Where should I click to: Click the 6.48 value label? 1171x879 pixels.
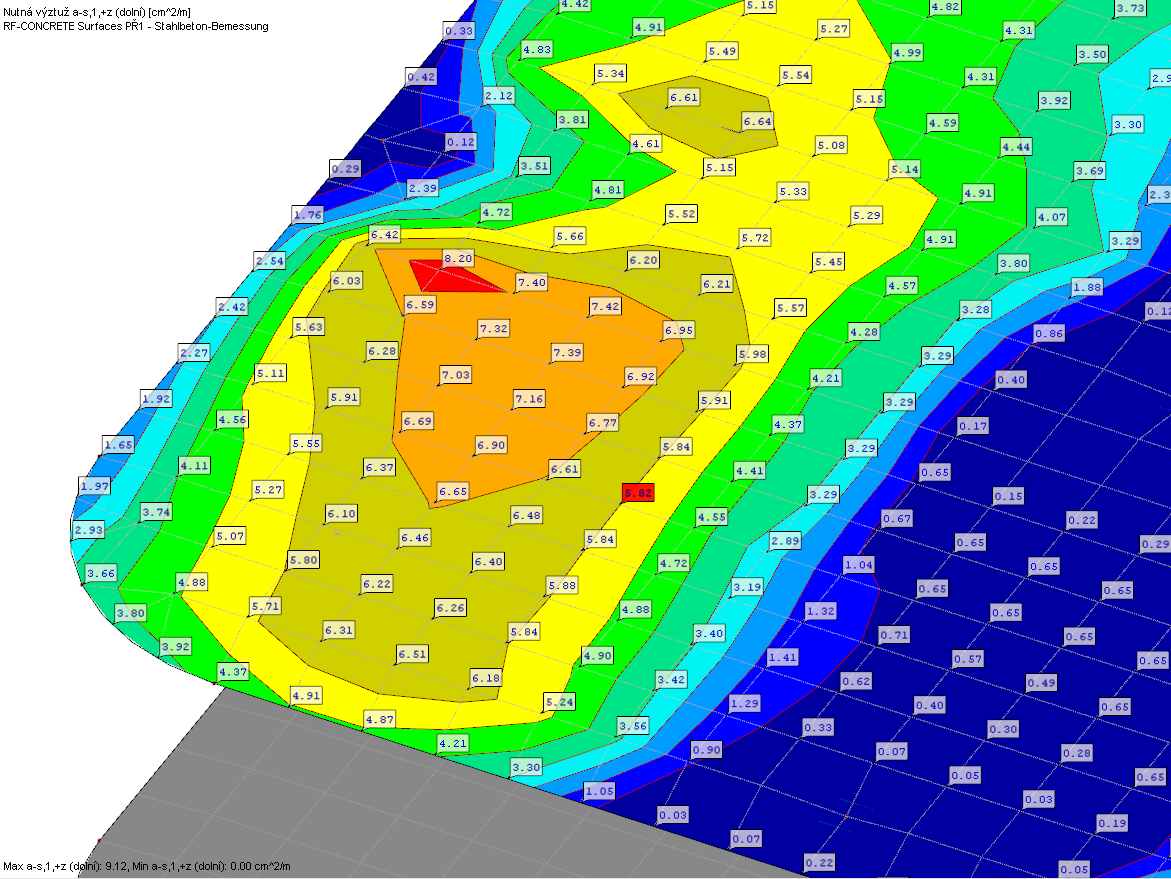coord(527,515)
